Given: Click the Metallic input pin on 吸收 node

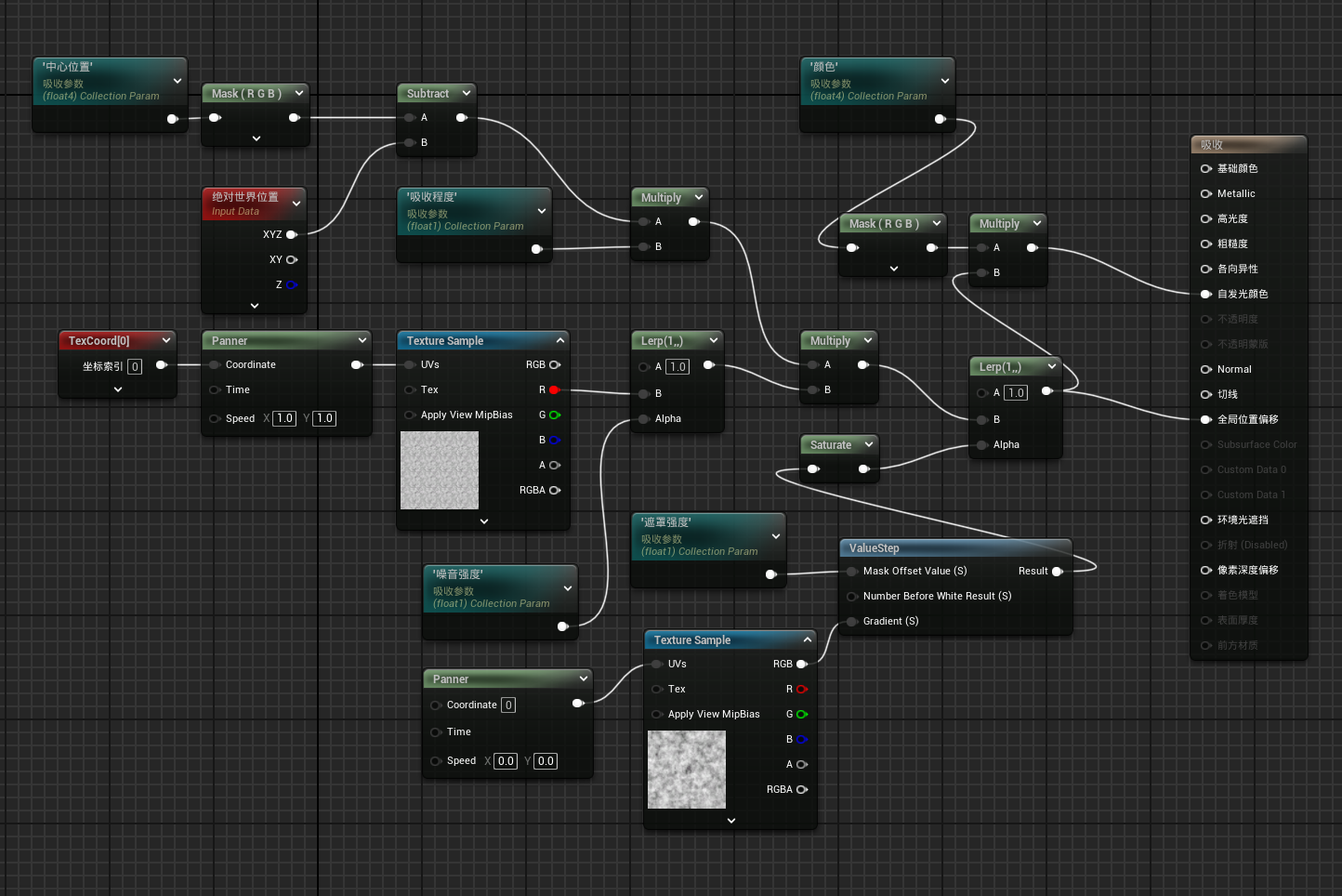Looking at the screenshot, I should click(1206, 194).
